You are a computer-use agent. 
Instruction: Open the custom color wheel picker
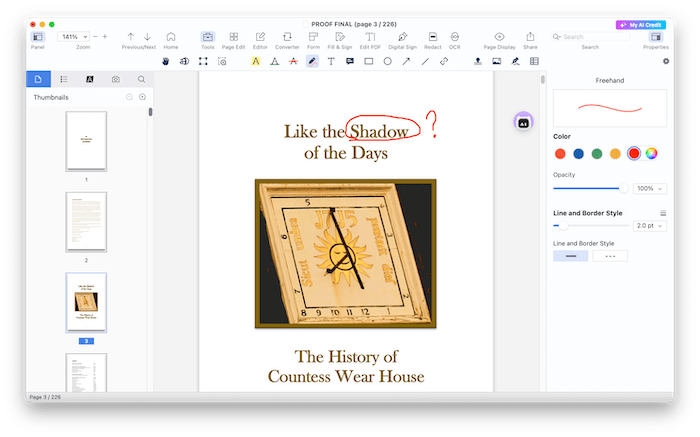click(651, 154)
